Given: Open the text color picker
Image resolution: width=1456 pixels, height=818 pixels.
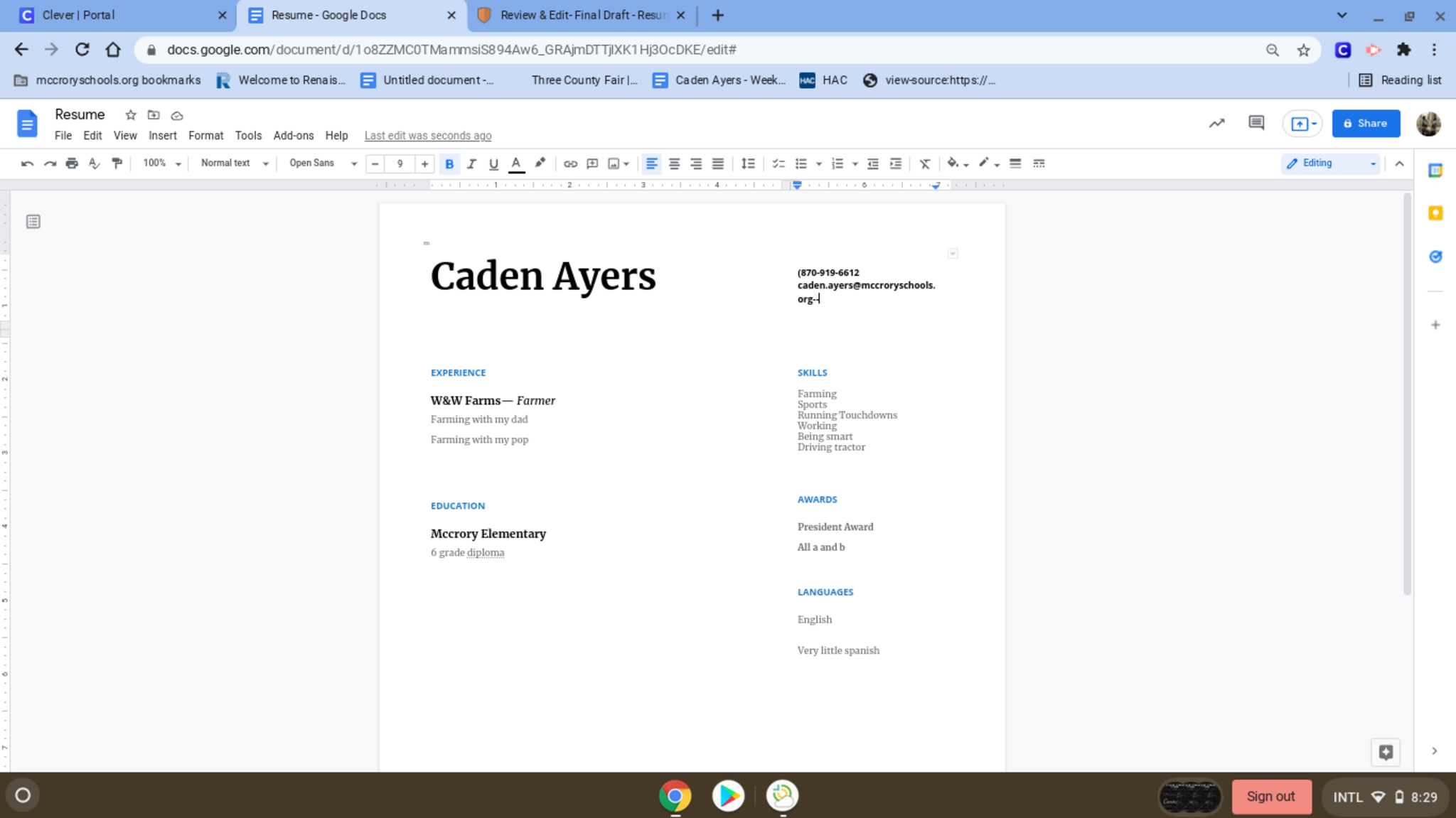Looking at the screenshot, I should [517, 163].
